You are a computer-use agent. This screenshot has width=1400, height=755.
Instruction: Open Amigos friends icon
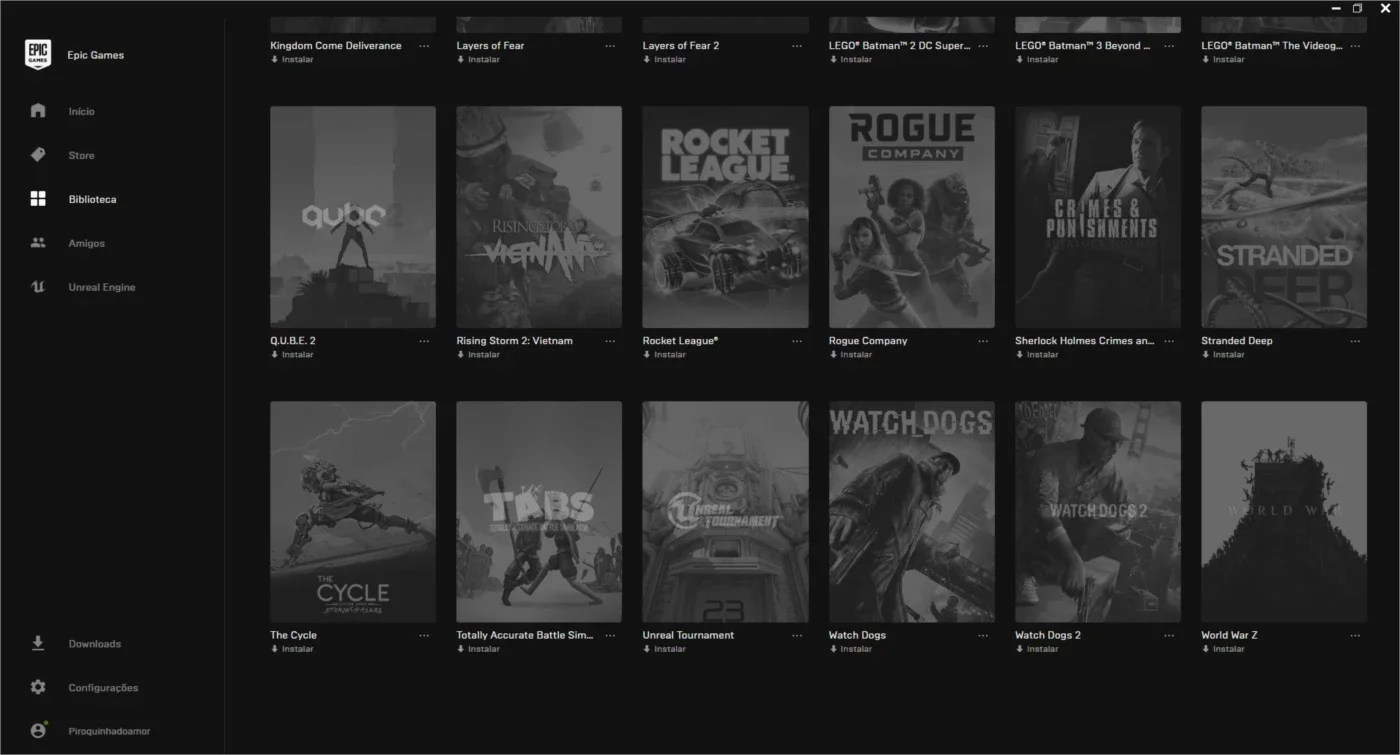tap(38, 243)
